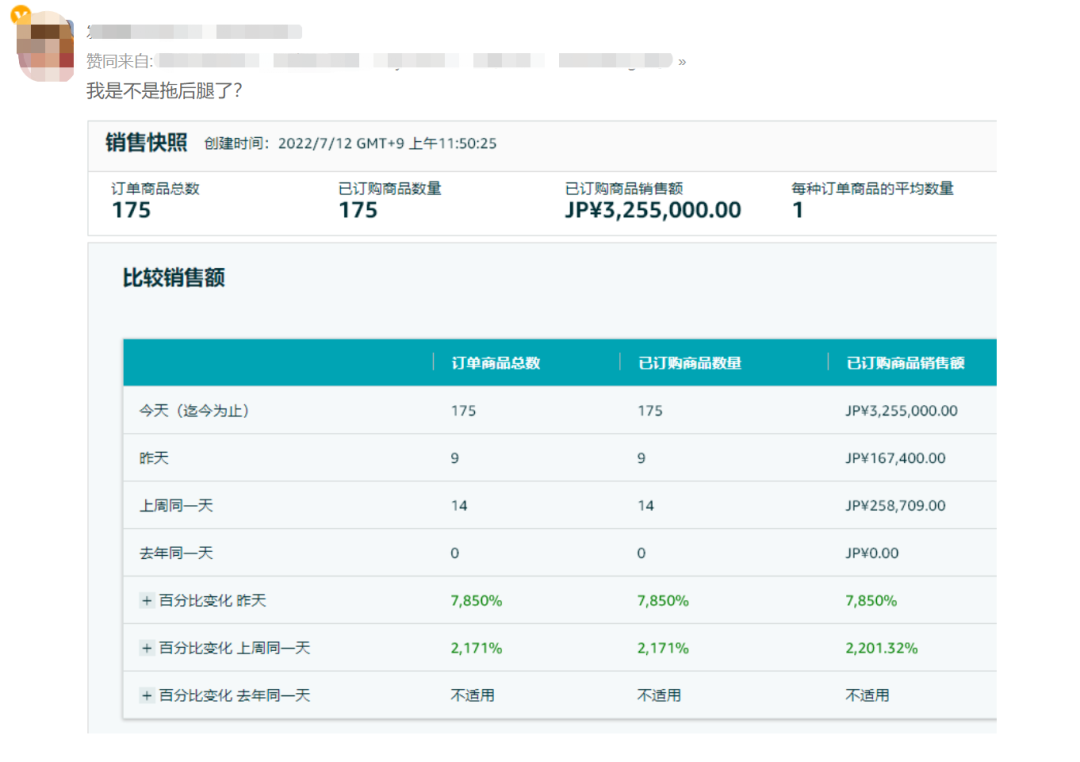
Task: Click the green 2,201.32% sales change value
Action: [x=881, y=648]
